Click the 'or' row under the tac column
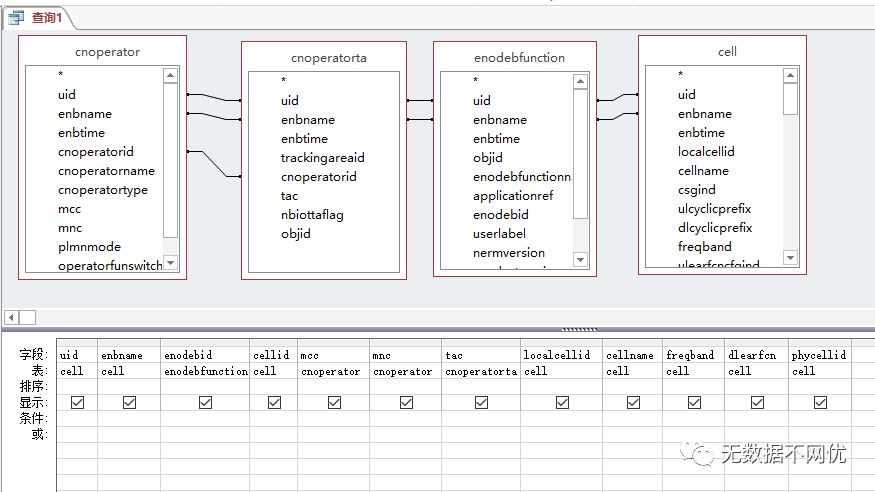Image resolution: width=875 pixels, height=492 pixels. pos(480,434)
